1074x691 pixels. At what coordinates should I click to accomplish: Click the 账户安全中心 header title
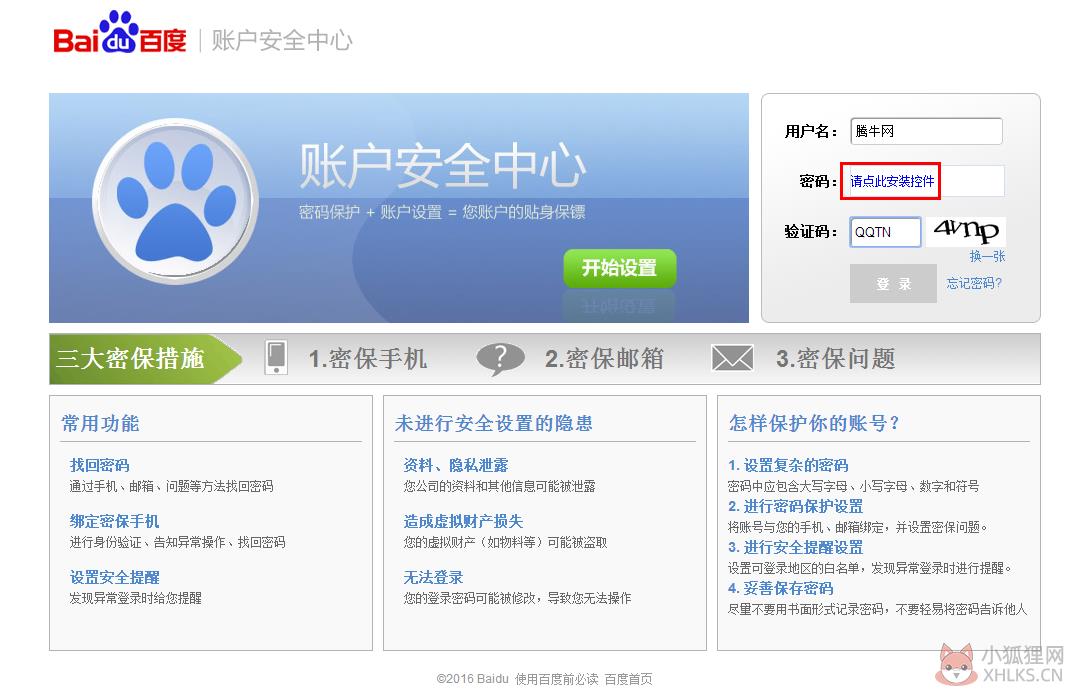point(282,40)
